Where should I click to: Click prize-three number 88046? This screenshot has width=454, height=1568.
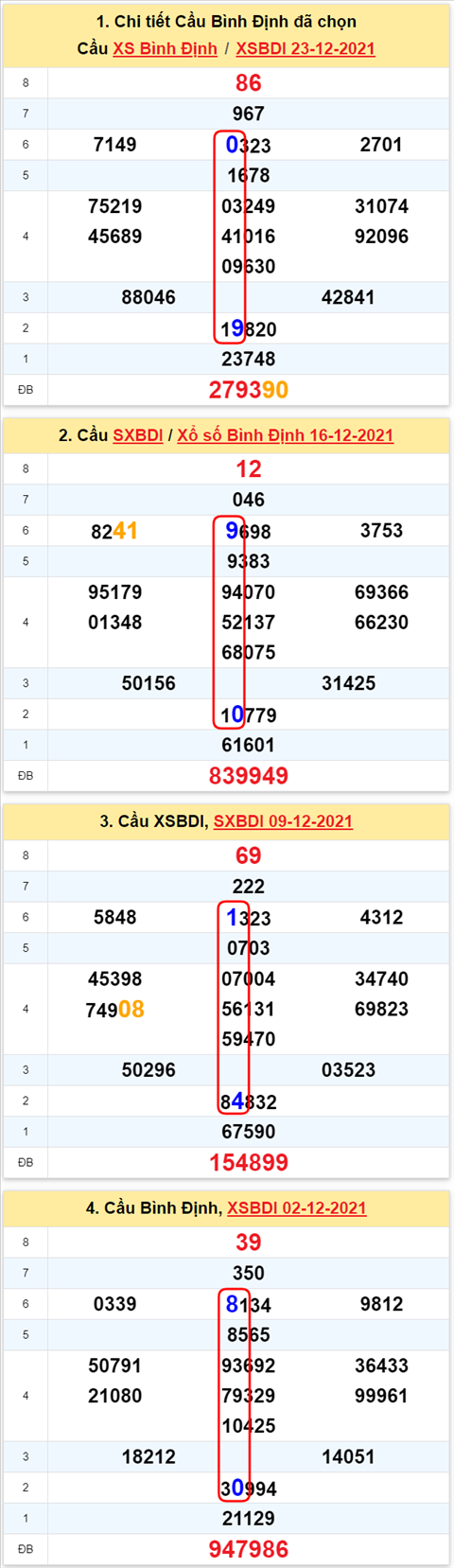click(x=148, y=297)
